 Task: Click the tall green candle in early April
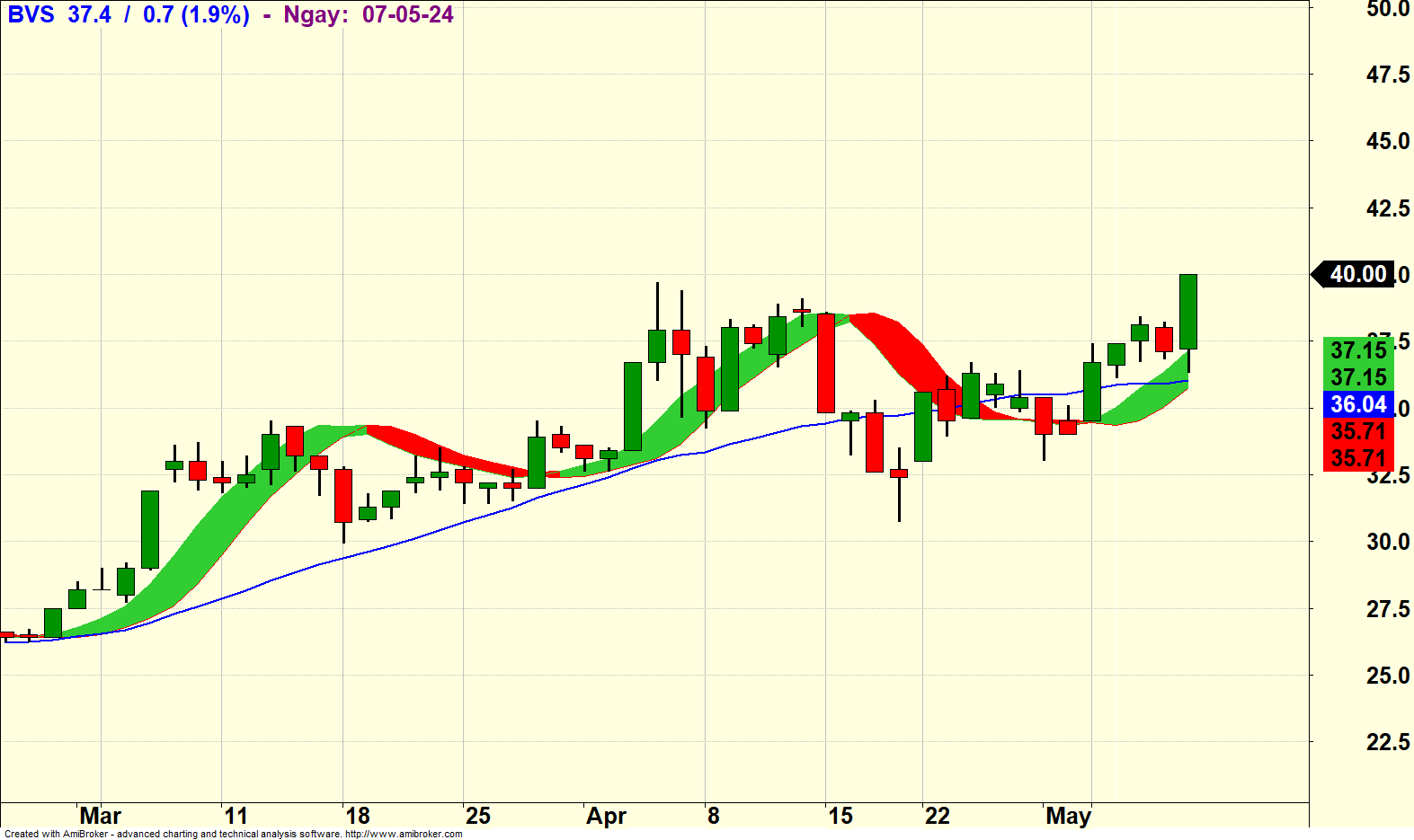click(633, 406)
